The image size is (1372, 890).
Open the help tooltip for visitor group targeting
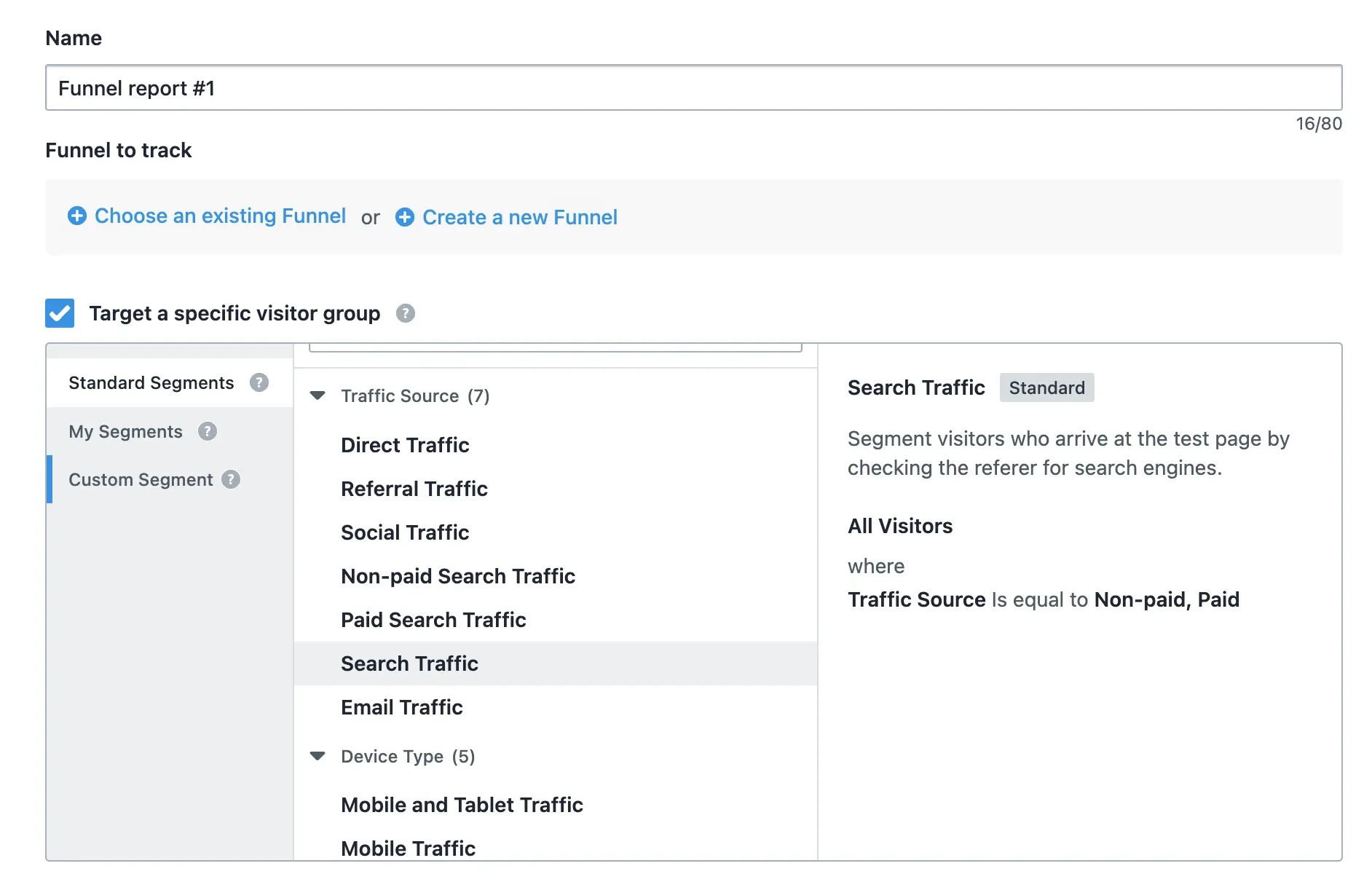click(x=406, y=313)
